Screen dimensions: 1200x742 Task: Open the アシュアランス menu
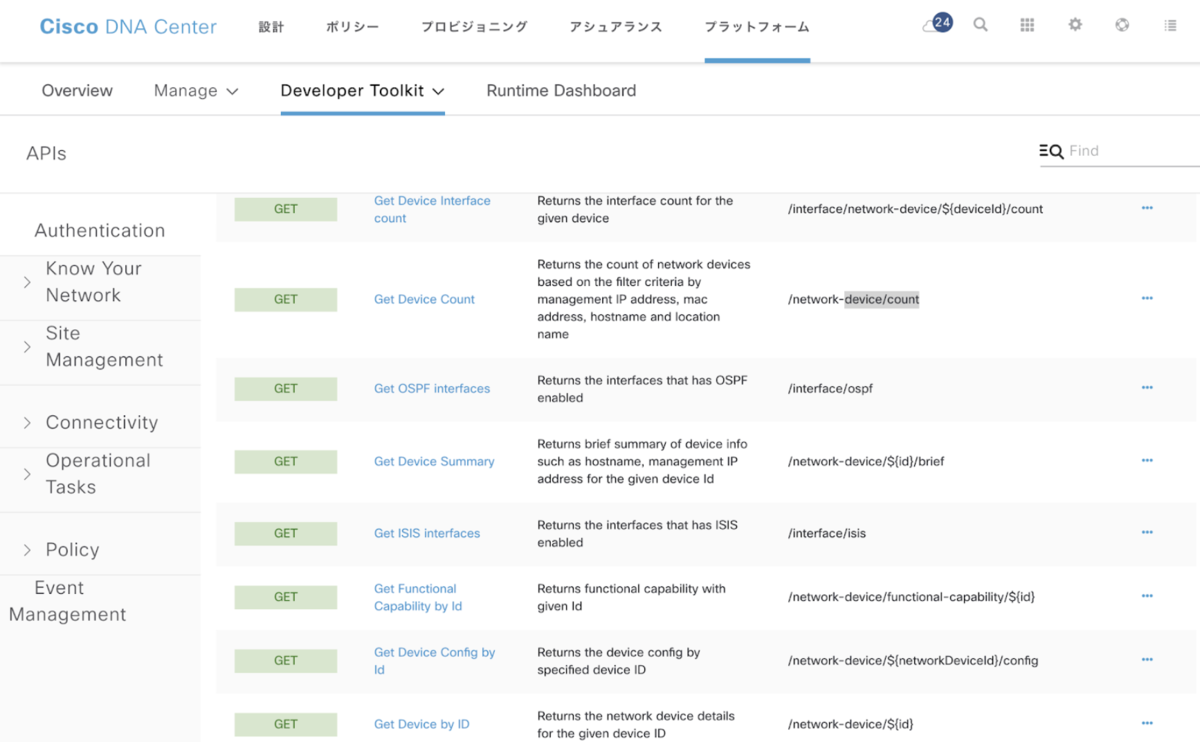click(616, 27)
